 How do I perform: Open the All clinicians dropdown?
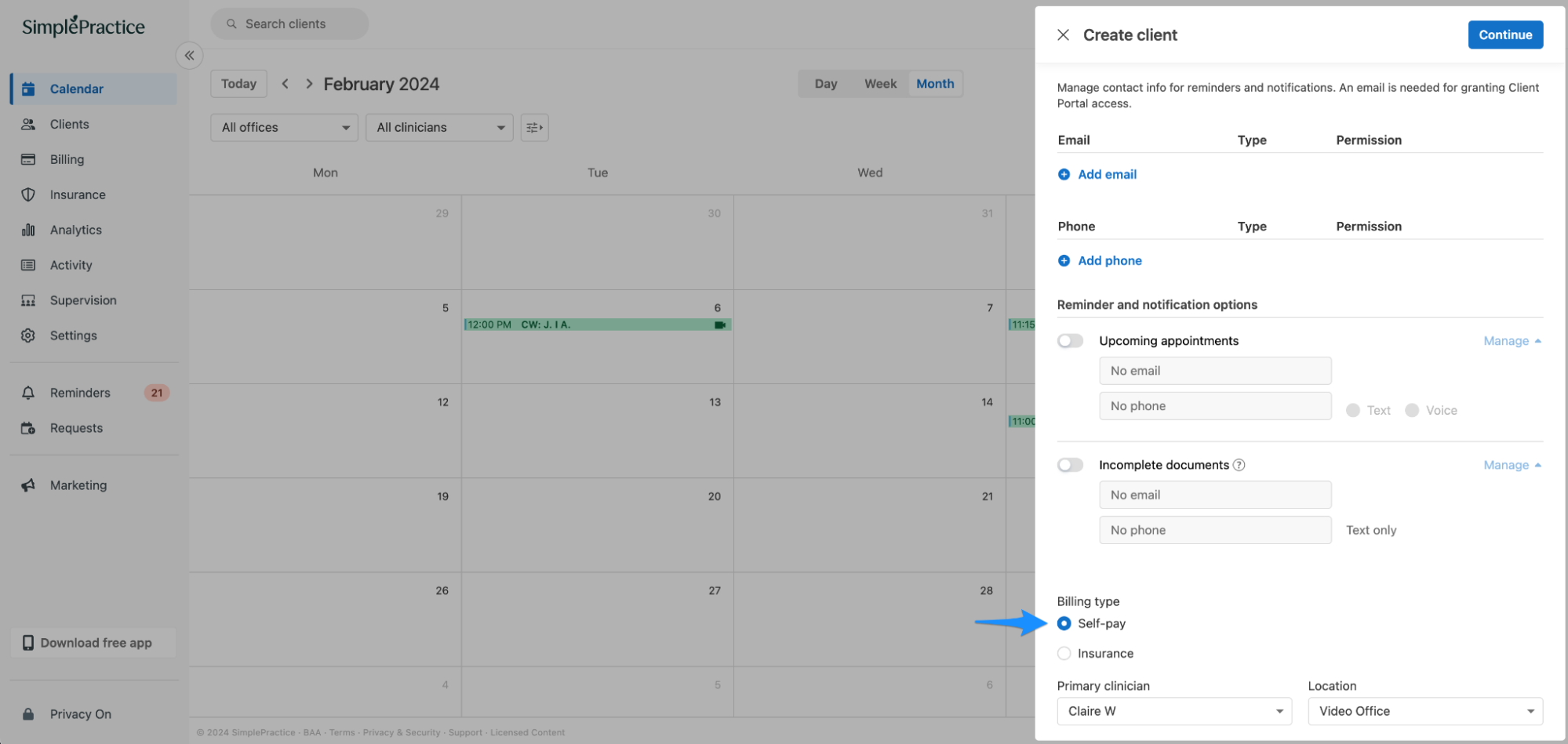[x=439, y=128]
